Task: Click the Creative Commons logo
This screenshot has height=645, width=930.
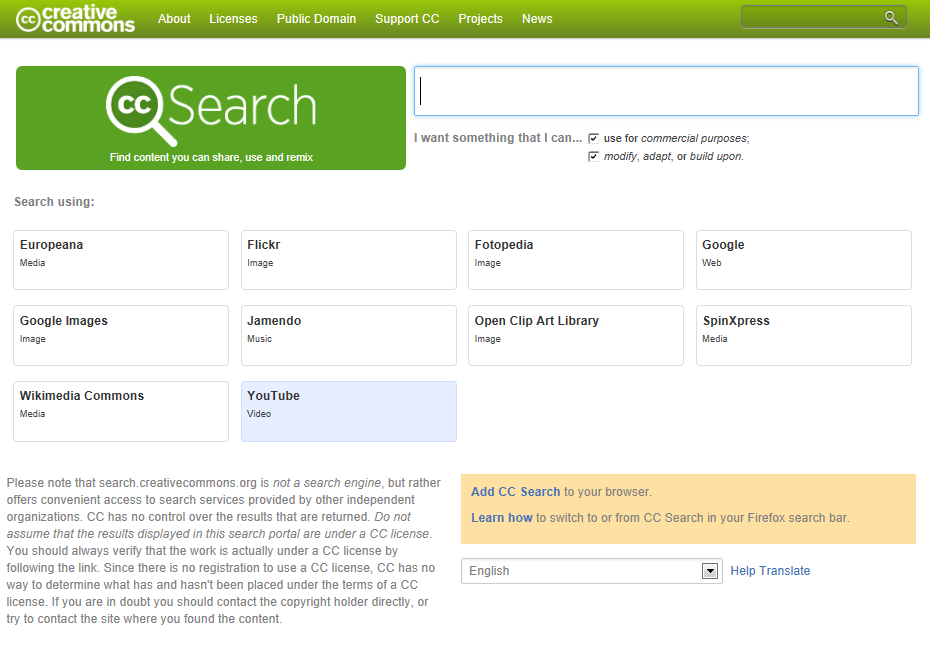Action: tap(75, 19)
